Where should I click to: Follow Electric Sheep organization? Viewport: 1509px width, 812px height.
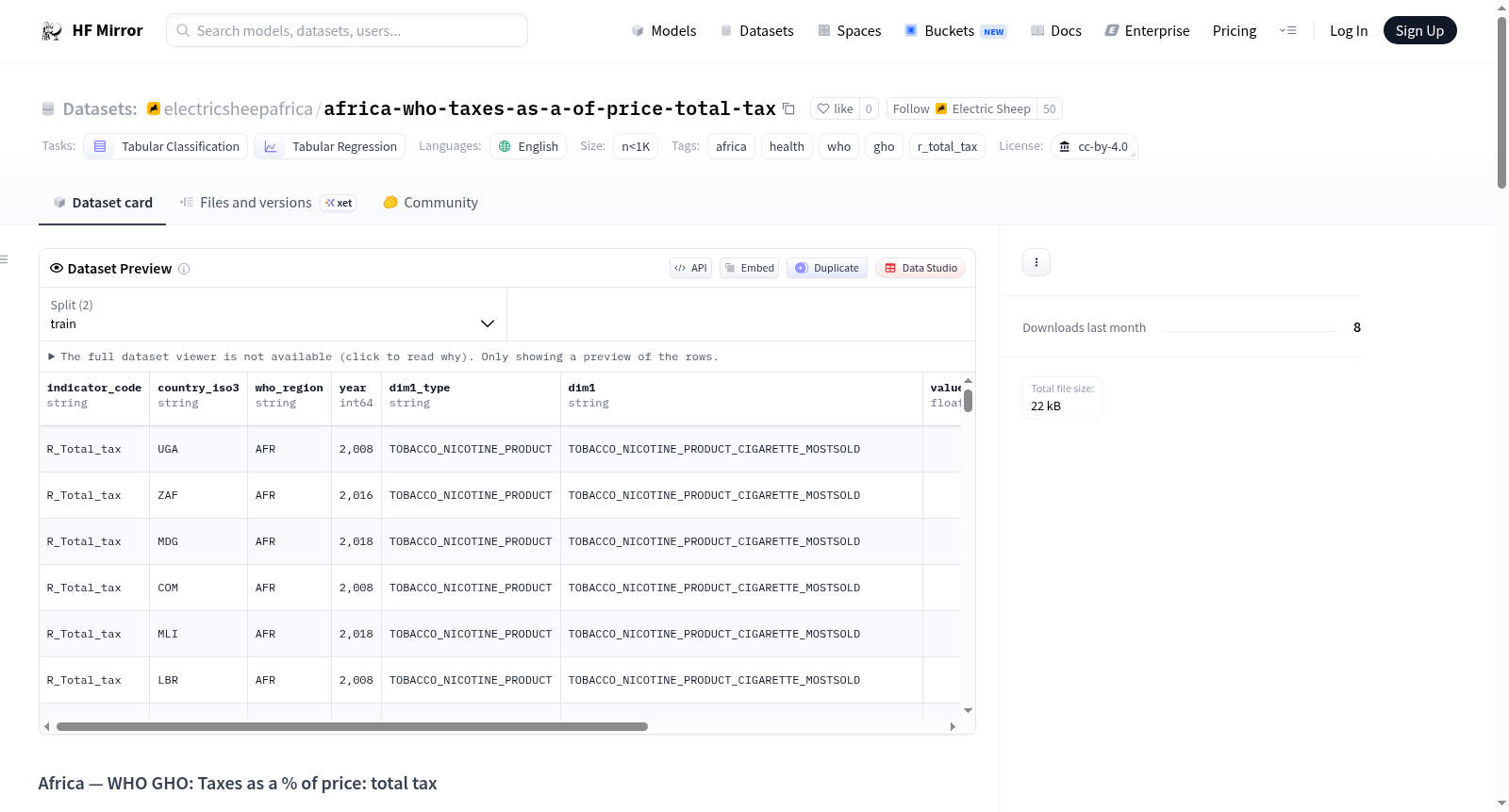[x=961, y=109]
